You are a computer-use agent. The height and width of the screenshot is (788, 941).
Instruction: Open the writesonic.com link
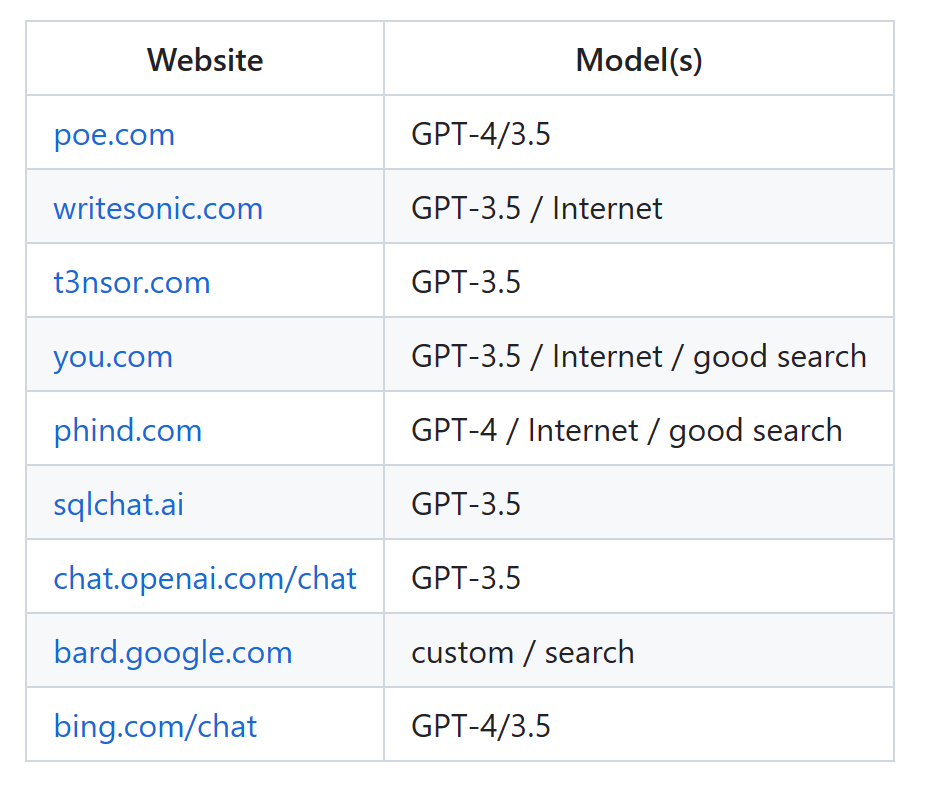(x=158, y=209)
